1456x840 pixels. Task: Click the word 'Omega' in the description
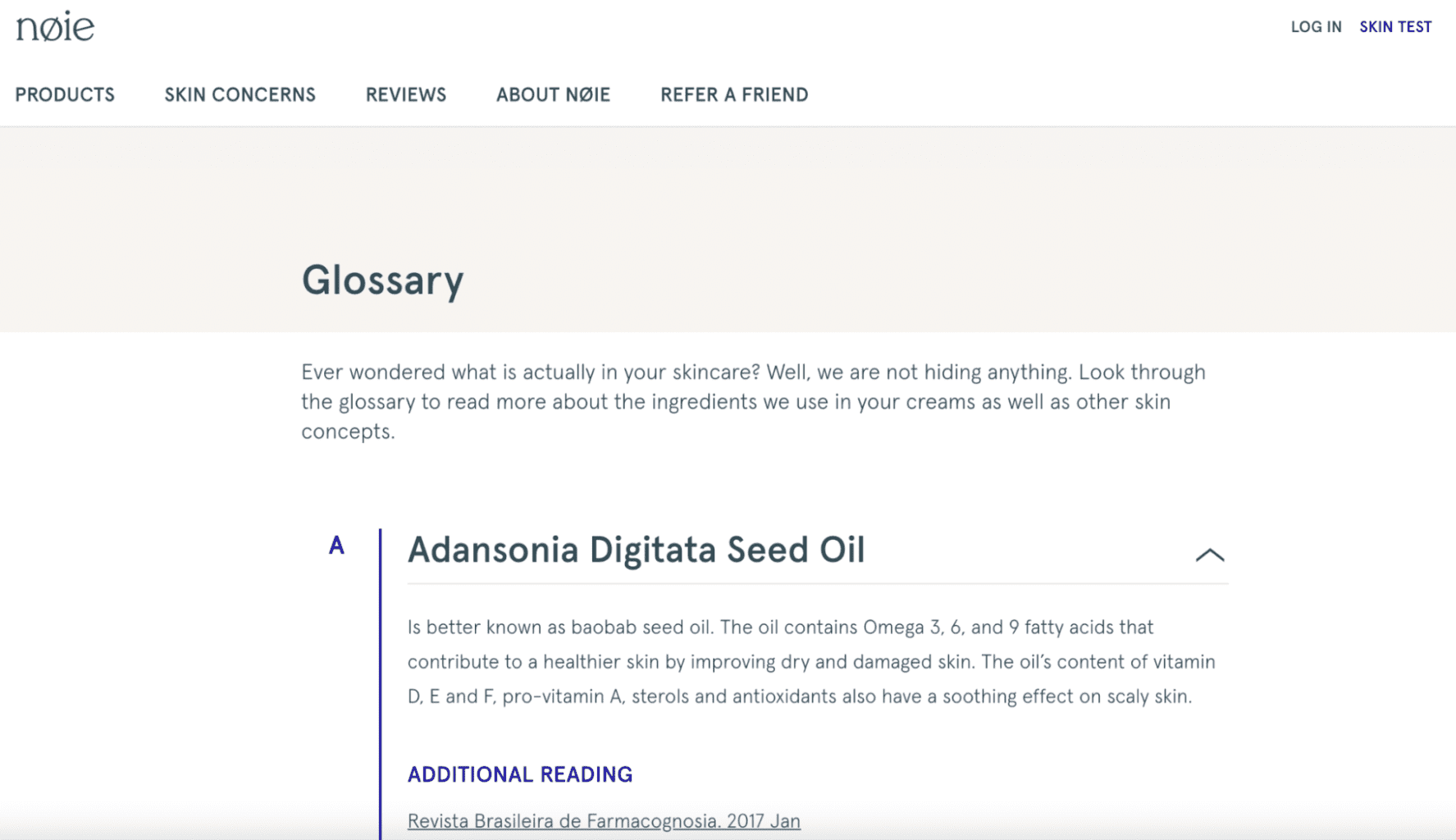click(x=893, y=628)
